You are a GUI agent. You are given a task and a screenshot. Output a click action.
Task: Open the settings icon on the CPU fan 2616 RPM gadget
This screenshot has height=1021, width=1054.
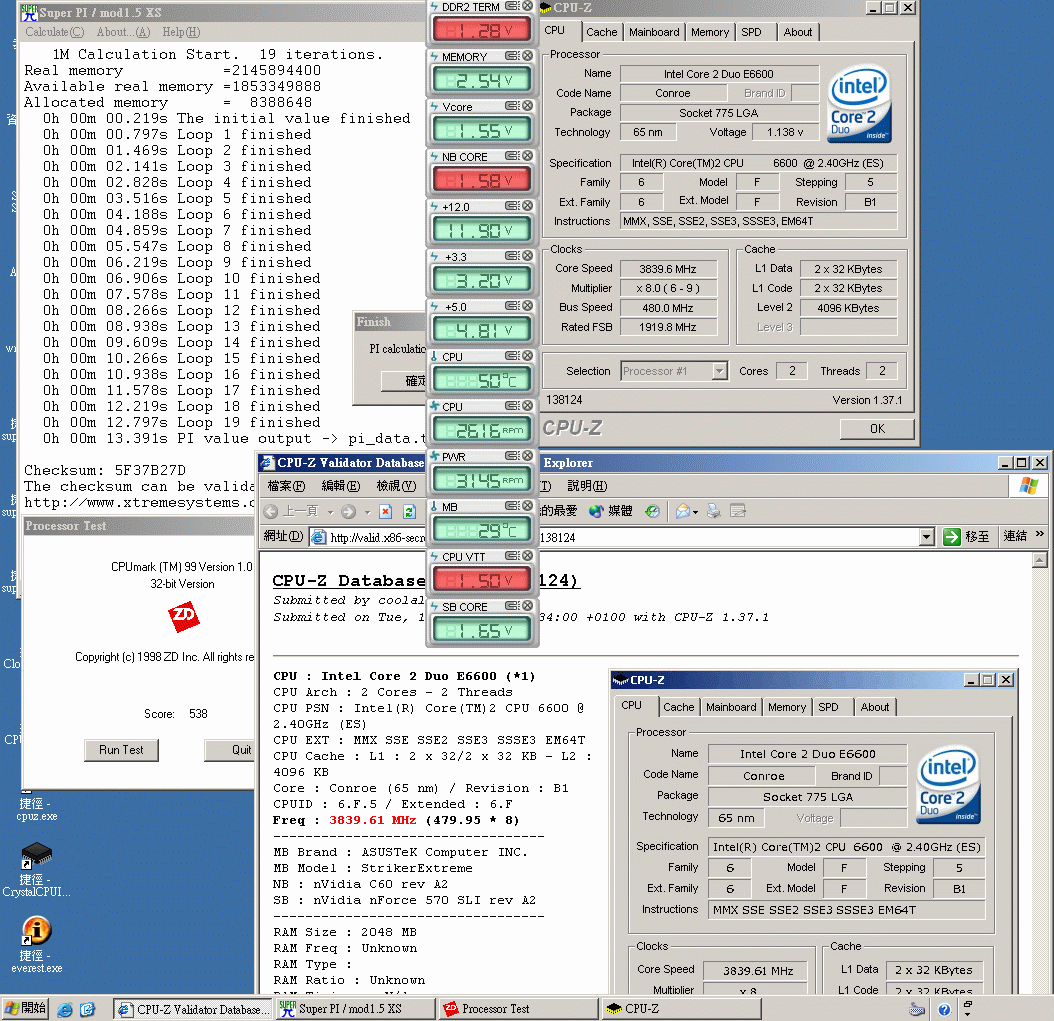[512, 405]
